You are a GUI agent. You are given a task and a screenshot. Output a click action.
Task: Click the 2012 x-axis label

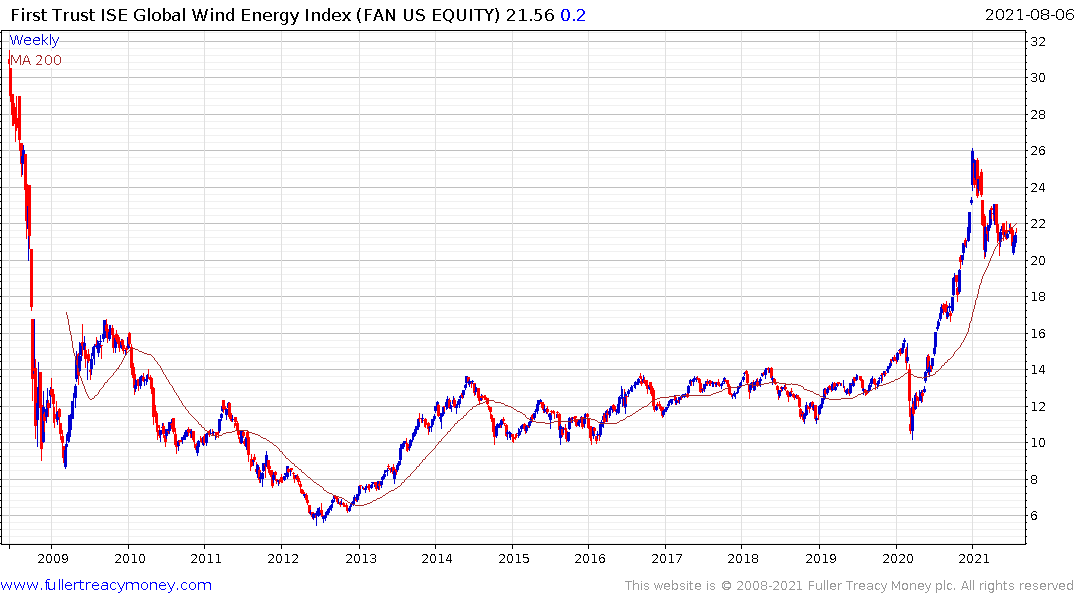point(283,558)
